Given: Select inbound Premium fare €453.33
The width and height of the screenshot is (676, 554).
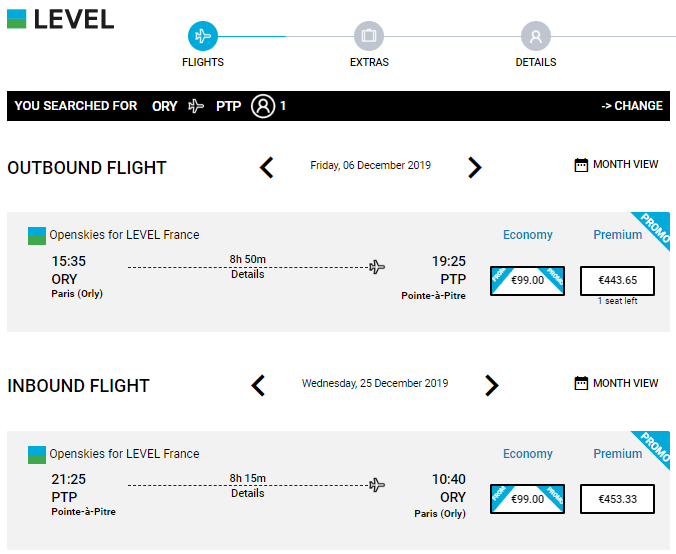Looking at the screenshot, I should tap(617, 499).
